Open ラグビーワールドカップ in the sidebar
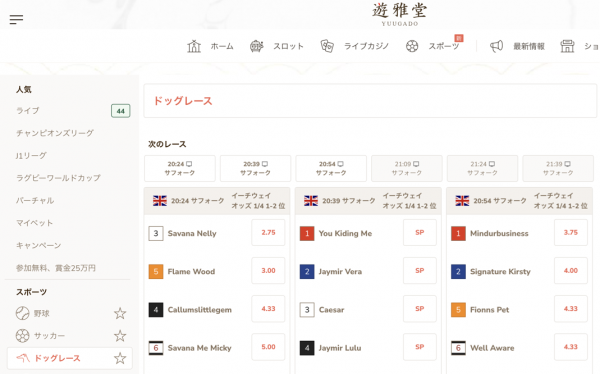The width and height of the screenshot is (600, 374). tap(58, 178)
